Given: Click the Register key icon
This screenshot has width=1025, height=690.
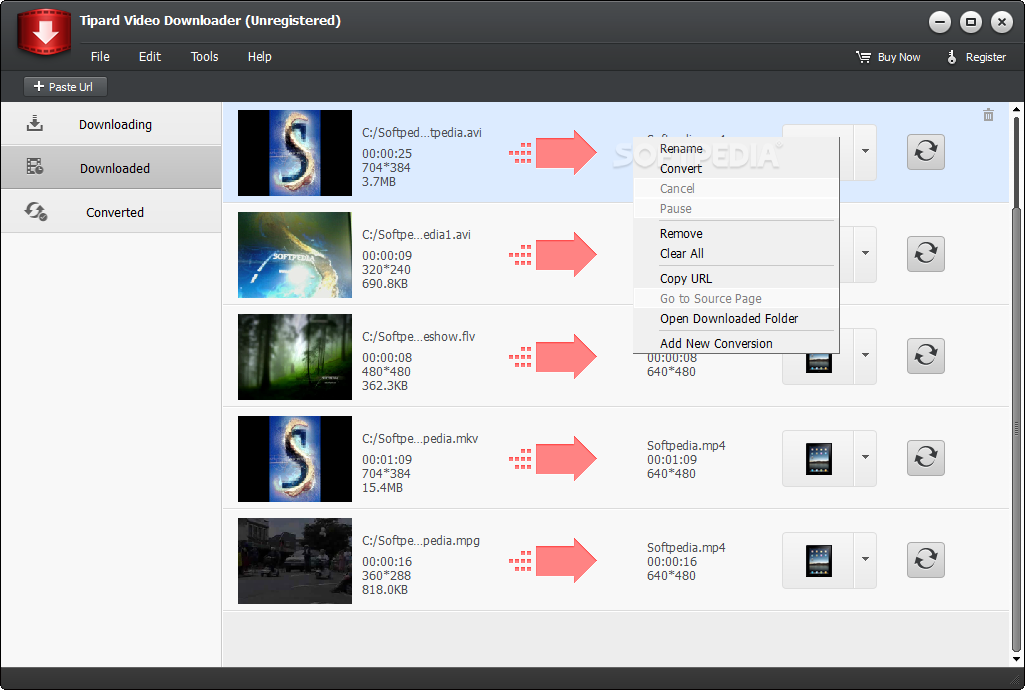Looking at the screenshot, I should 952,57.
